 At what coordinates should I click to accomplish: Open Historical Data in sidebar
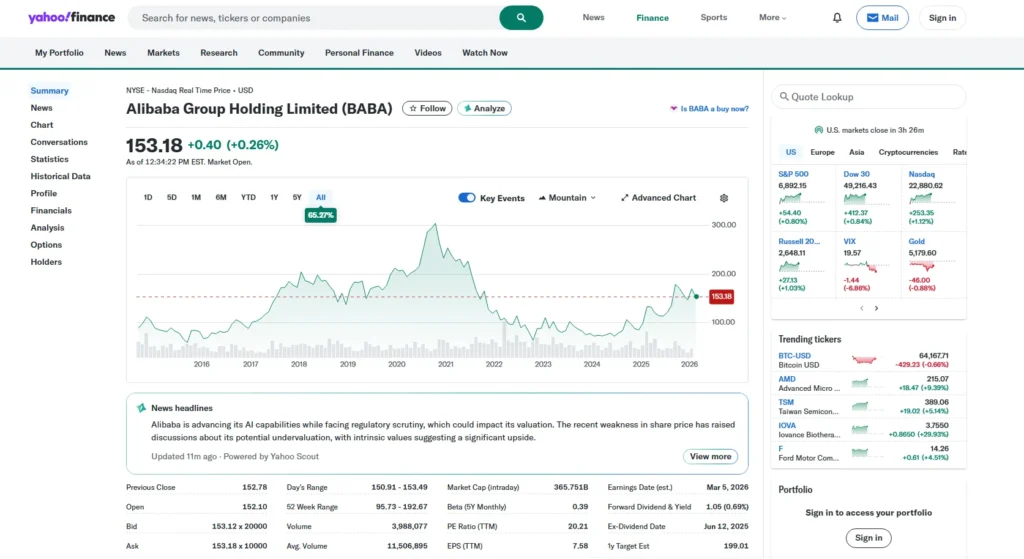pos(60,176)
